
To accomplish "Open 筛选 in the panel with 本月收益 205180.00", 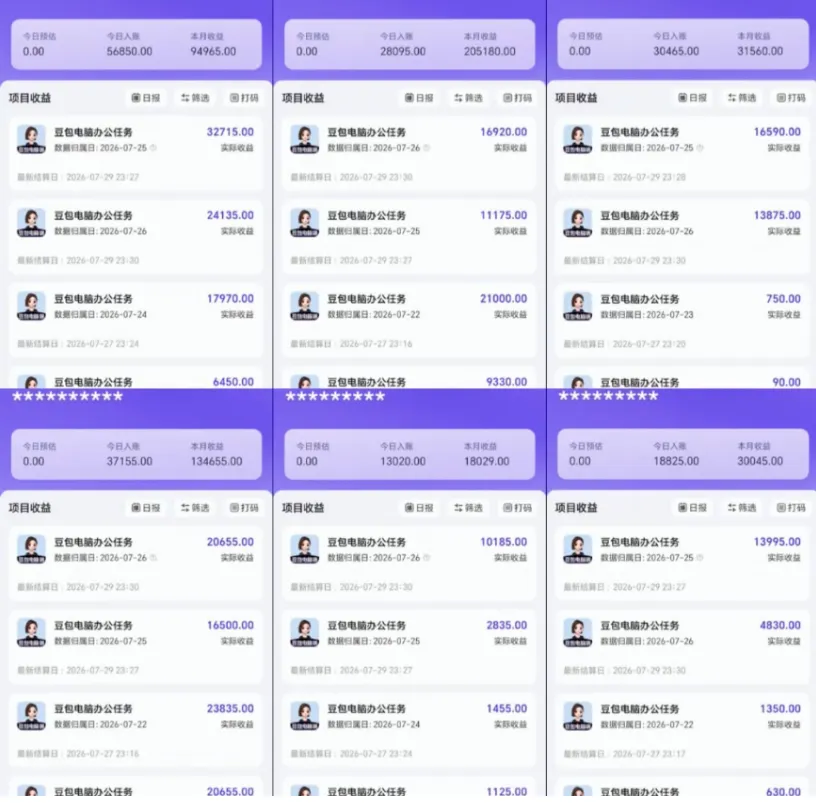I will (x=468, y=98).
